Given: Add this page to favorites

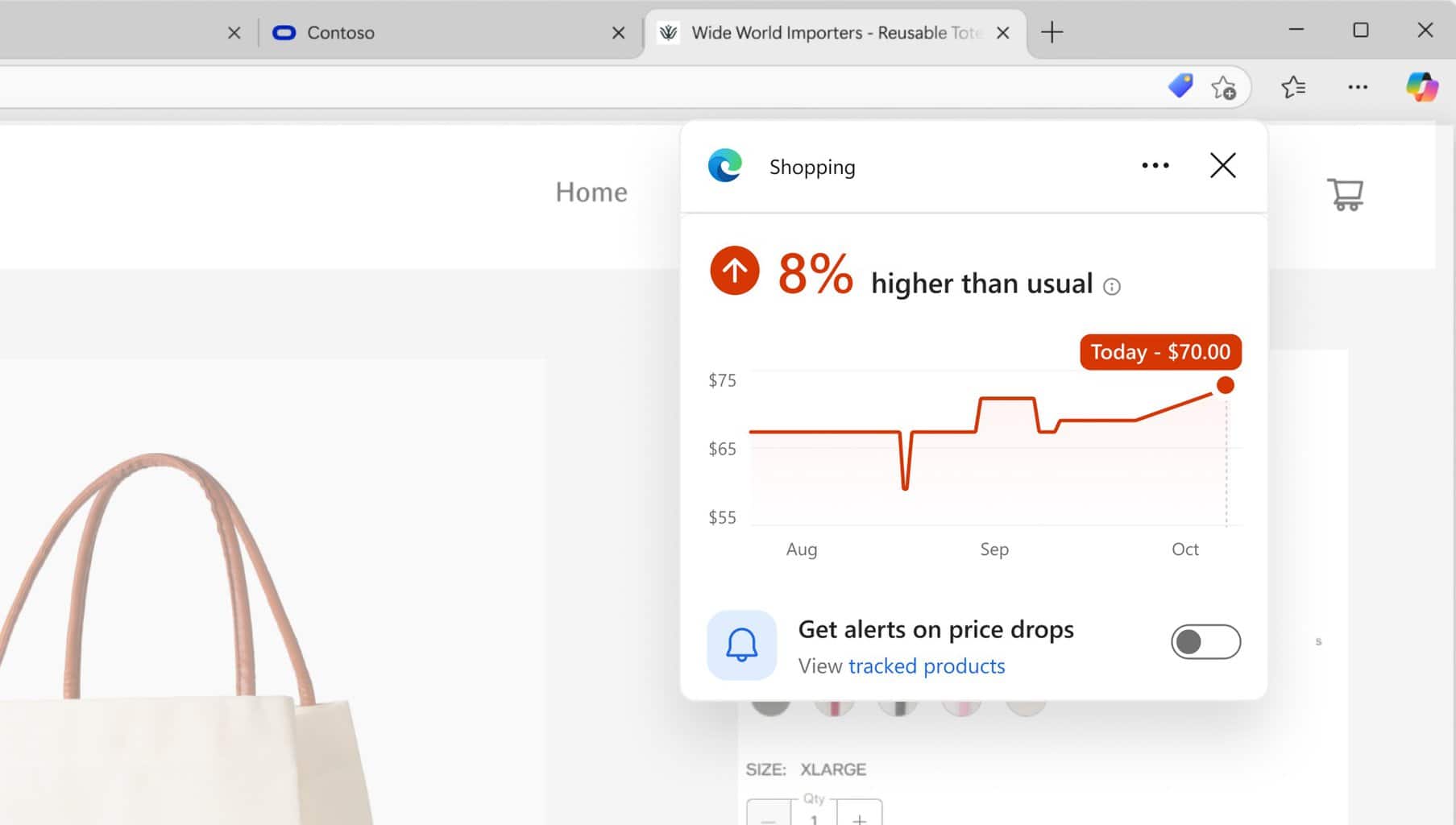Looking at the screenshot, I should coord(1223,87).
